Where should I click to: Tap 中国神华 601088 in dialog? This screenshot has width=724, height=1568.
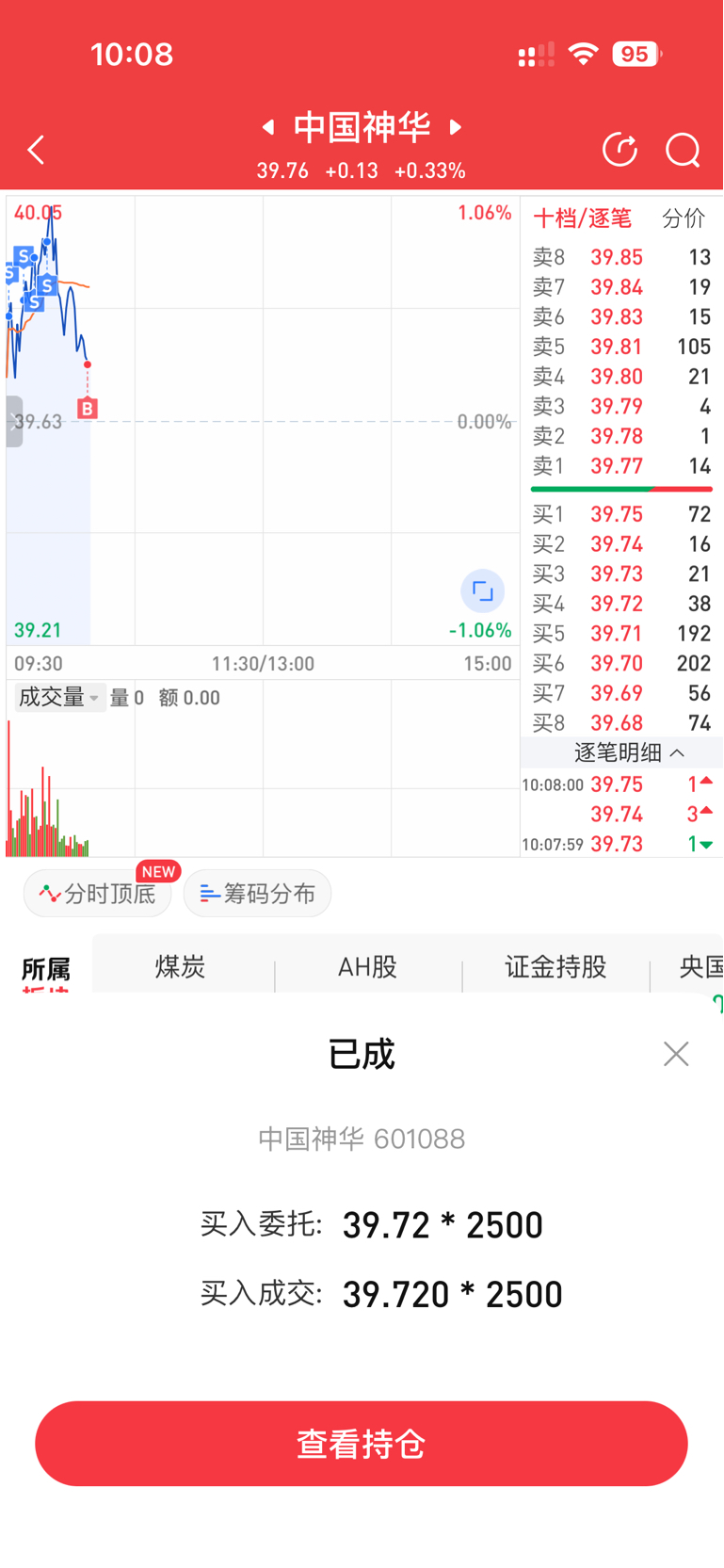coord(362,1140)
